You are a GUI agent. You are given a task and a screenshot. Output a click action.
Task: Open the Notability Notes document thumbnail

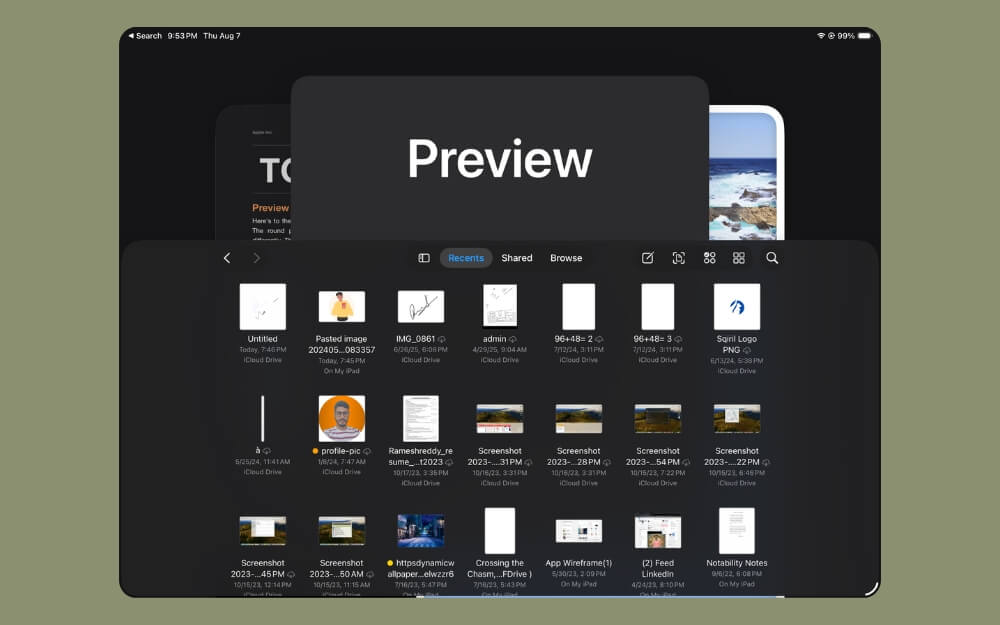pyautogui.click(x=737, y=531)
